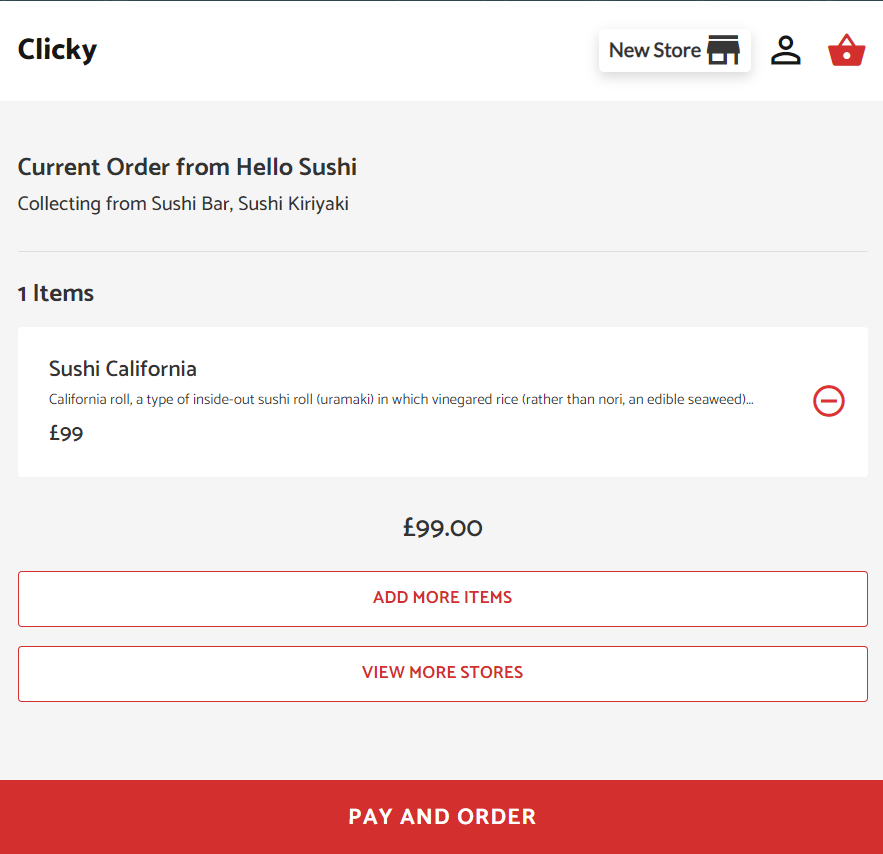The image size is (883, 854).
Task: Click the Clicky logo
Action: pyautogui.click(x=57, y=50)
